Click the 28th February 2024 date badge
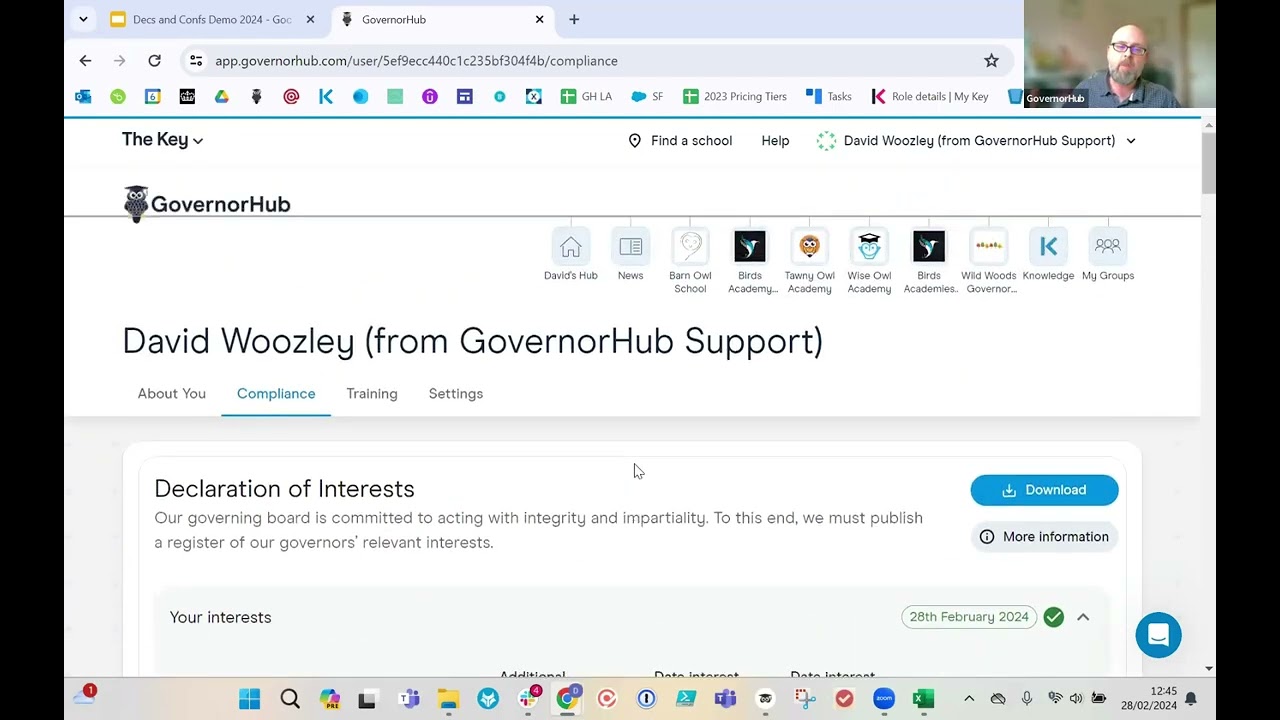Viewport: 1280px width, 720px height. click(x=969, y=617)
